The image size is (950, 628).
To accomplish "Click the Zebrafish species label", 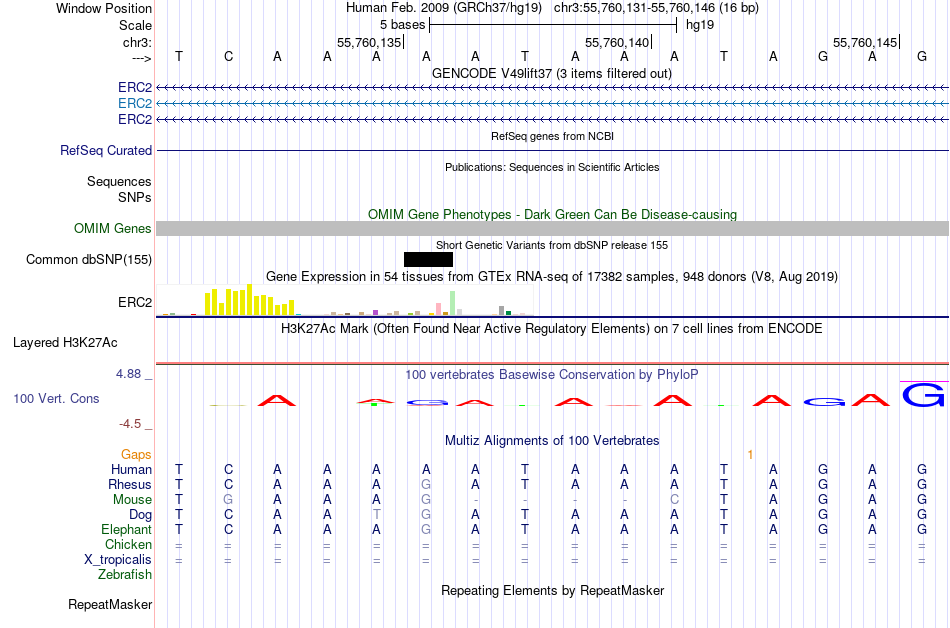I will coord(125,574).
